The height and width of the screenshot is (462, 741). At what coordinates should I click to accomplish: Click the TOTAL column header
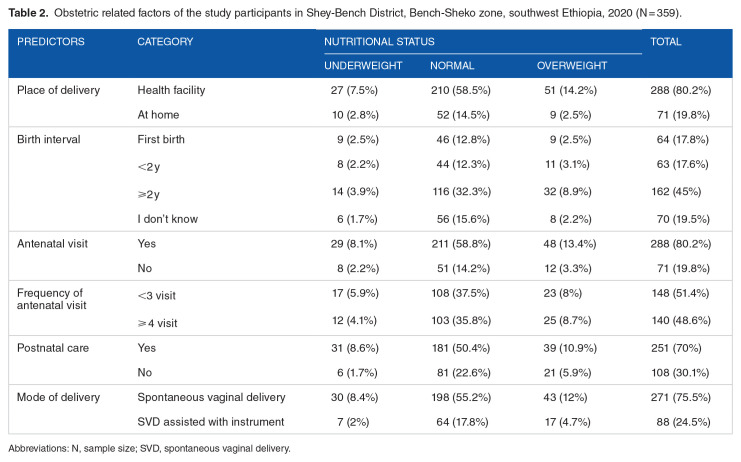[665, 43]
